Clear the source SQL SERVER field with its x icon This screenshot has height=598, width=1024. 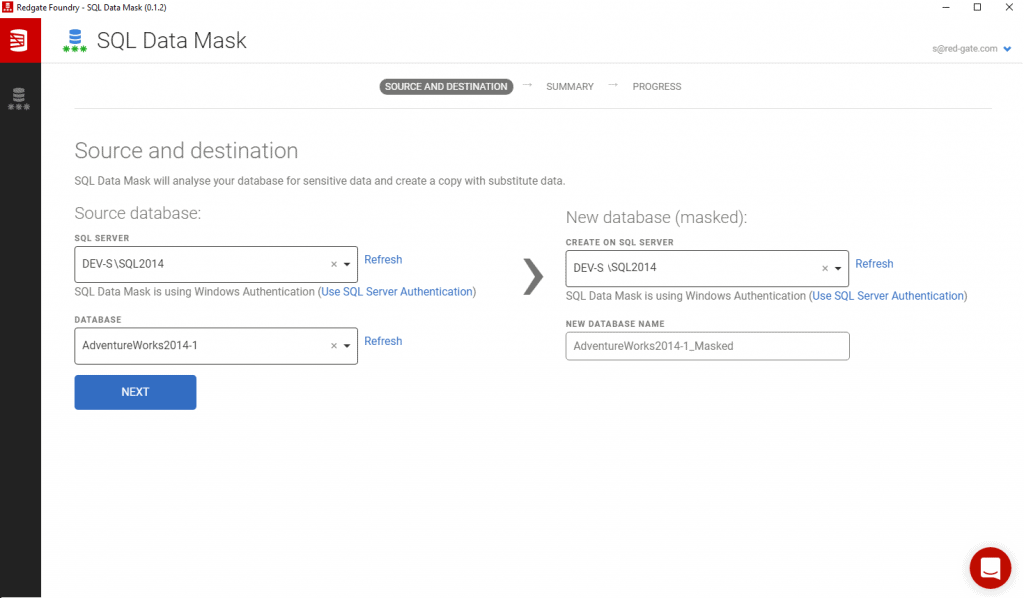[333, 264]
